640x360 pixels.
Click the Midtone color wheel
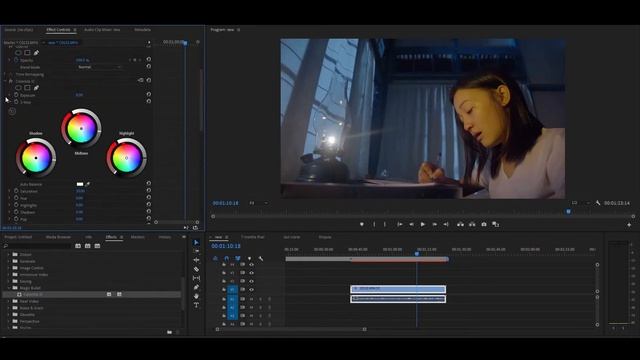coord(81,128)
